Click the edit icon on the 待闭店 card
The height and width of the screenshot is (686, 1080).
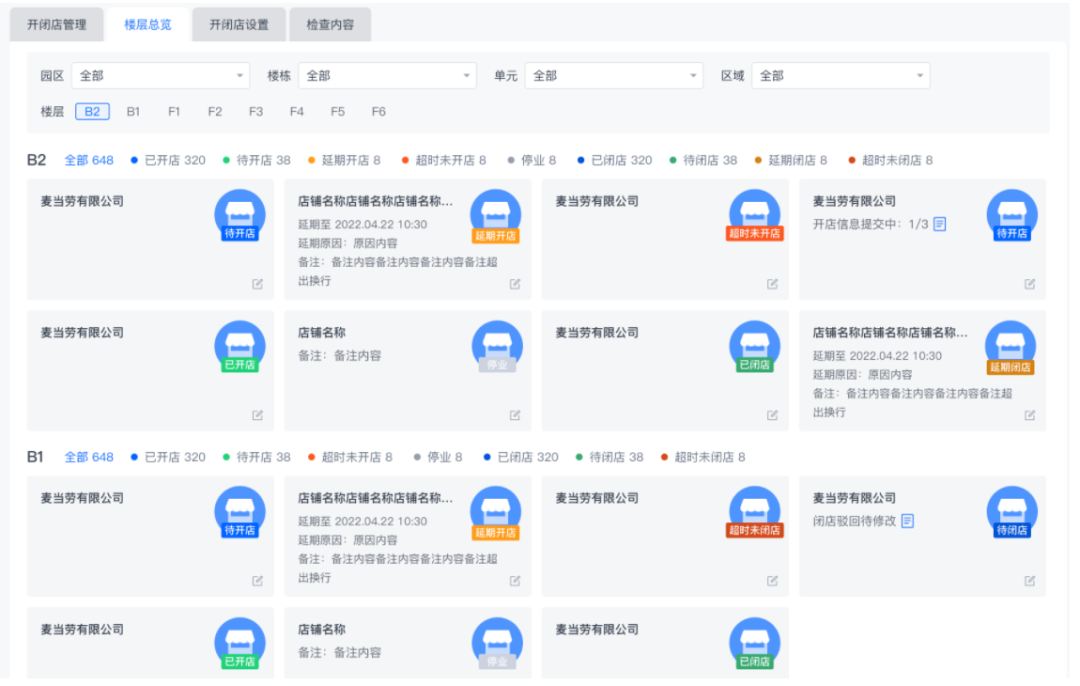(x=1029, y=580)
